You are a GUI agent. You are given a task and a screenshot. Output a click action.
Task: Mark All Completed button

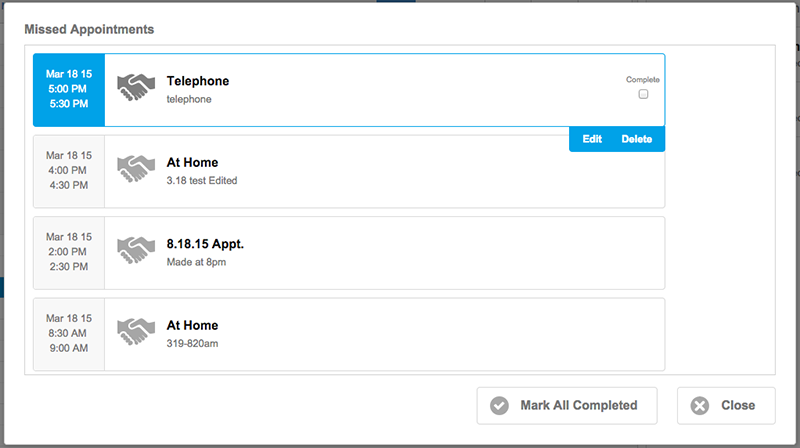click(x=567, y=406)
